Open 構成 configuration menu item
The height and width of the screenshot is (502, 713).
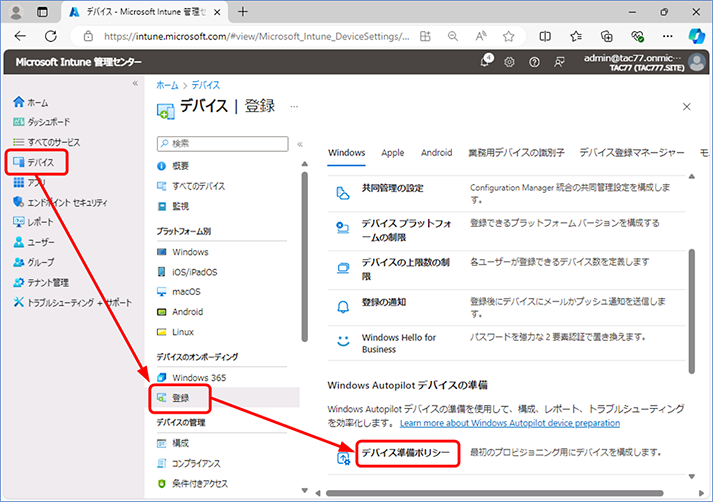coord(173,443)
